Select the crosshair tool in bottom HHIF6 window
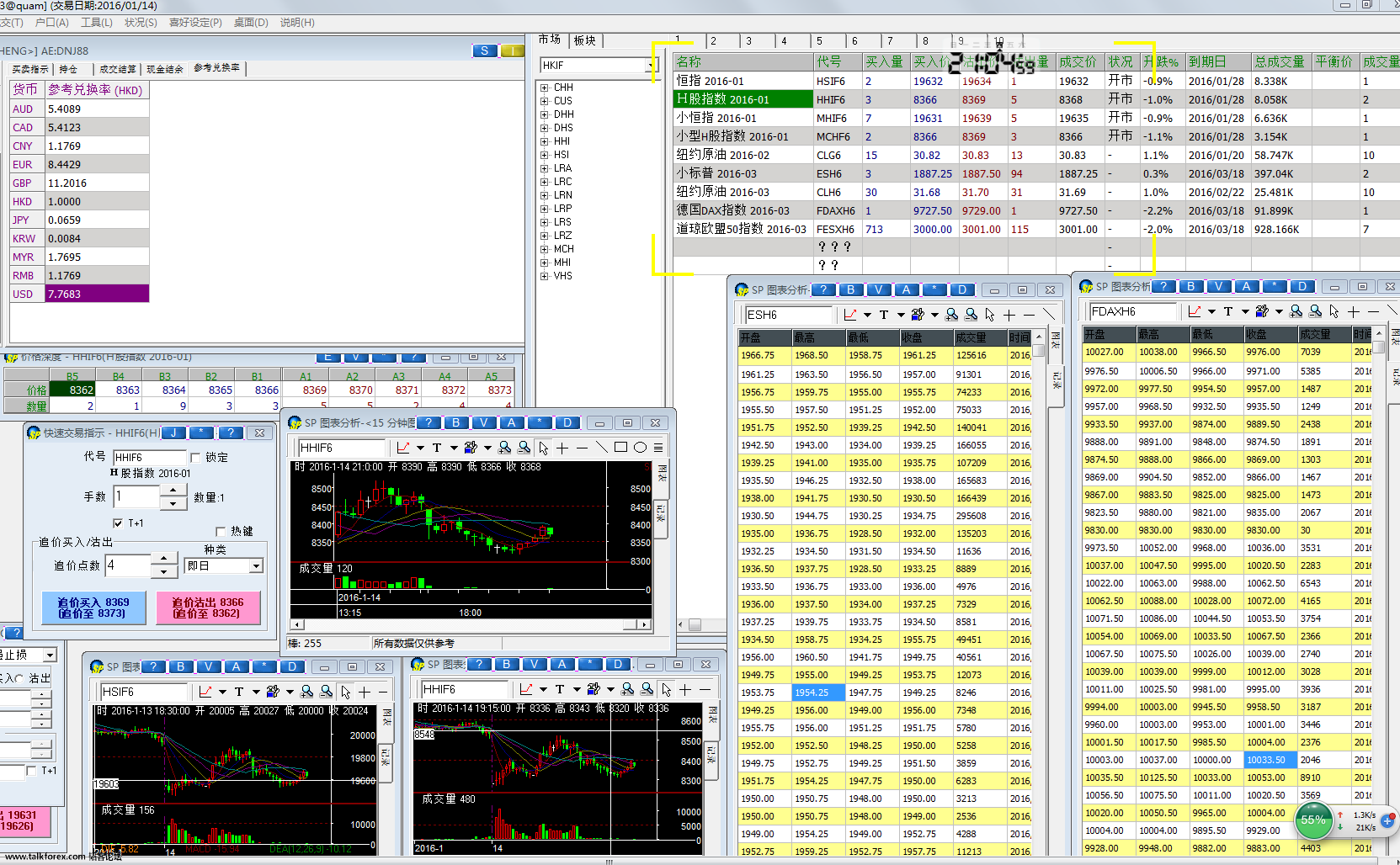The image size is (1400, 865). coord(685,689)
